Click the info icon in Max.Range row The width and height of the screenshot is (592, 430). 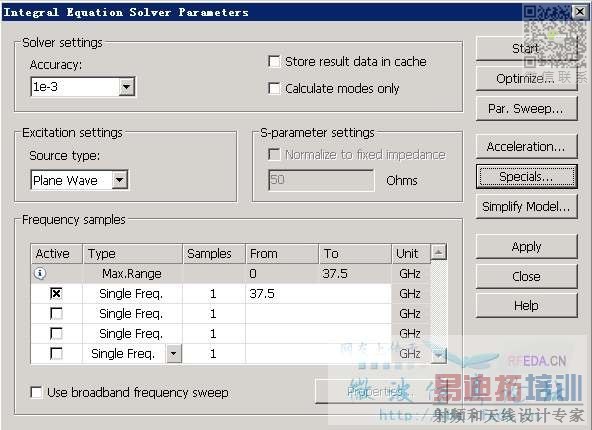[x=40, y=273]
